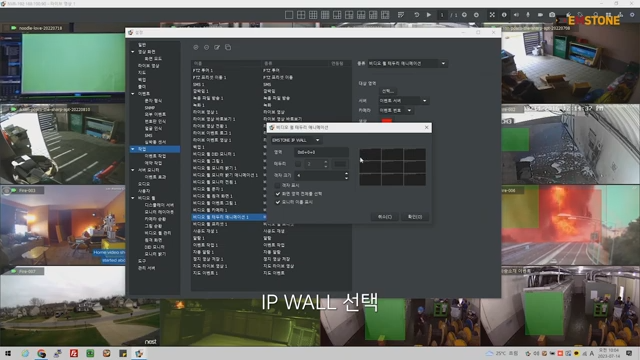Open the 서버 dropdown showing 이벤트 서버
Image resolution: width=640 pixels, height=360 pixels.
(x=403, y=101)
